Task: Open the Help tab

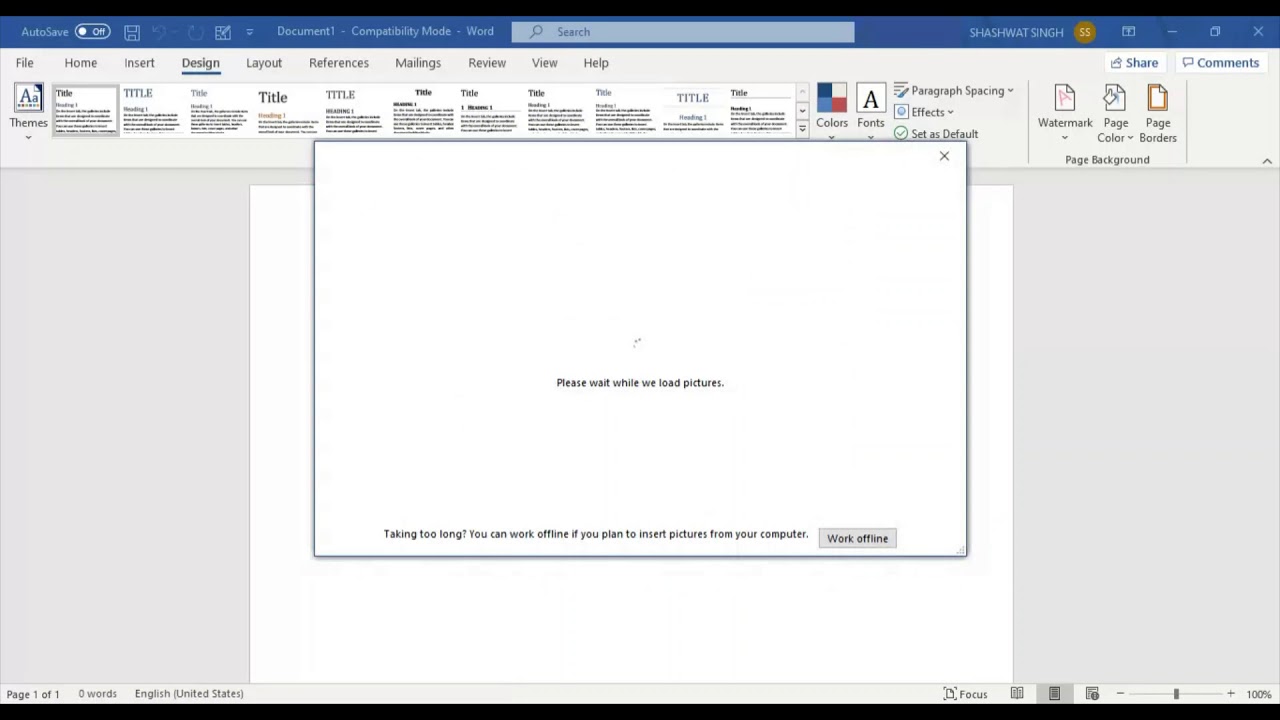Action: (596, 63)
